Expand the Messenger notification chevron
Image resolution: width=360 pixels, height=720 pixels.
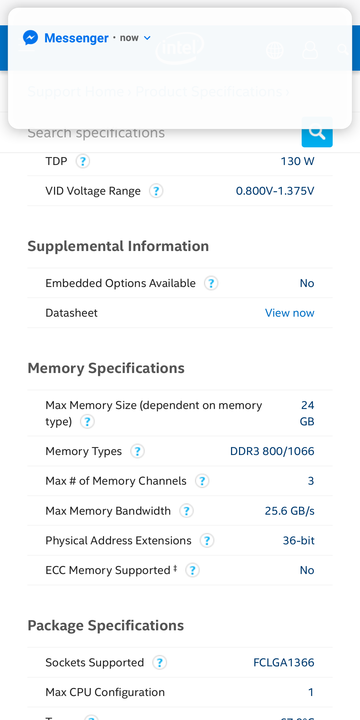coord(147,38)
